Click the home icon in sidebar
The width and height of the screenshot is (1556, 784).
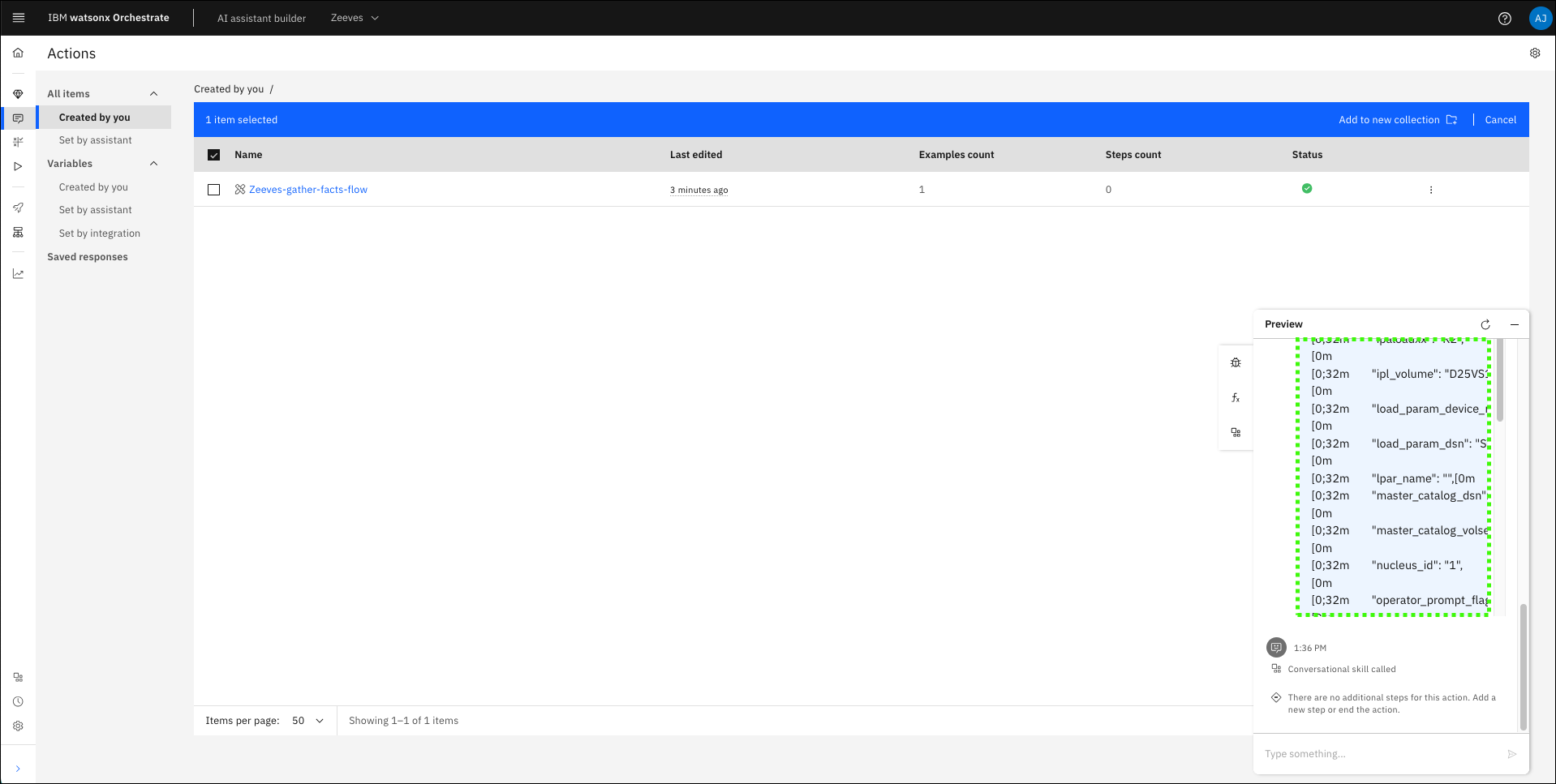tap(18, 53)
